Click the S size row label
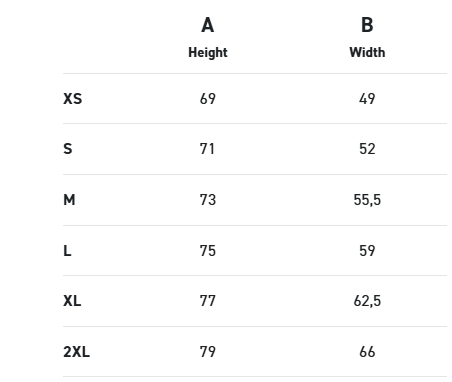This screenshot has height=382, width=452. pyautogui.click(x=68, y=149)
